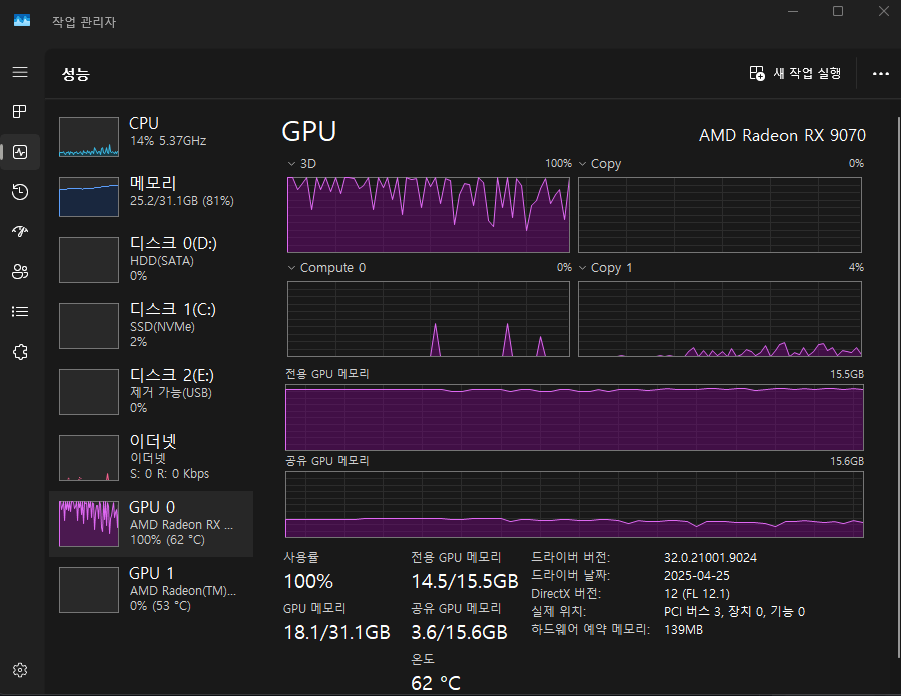Click the AMD Radeon RX 9070 title
This screenshot has height=696, width=901.
782,136
